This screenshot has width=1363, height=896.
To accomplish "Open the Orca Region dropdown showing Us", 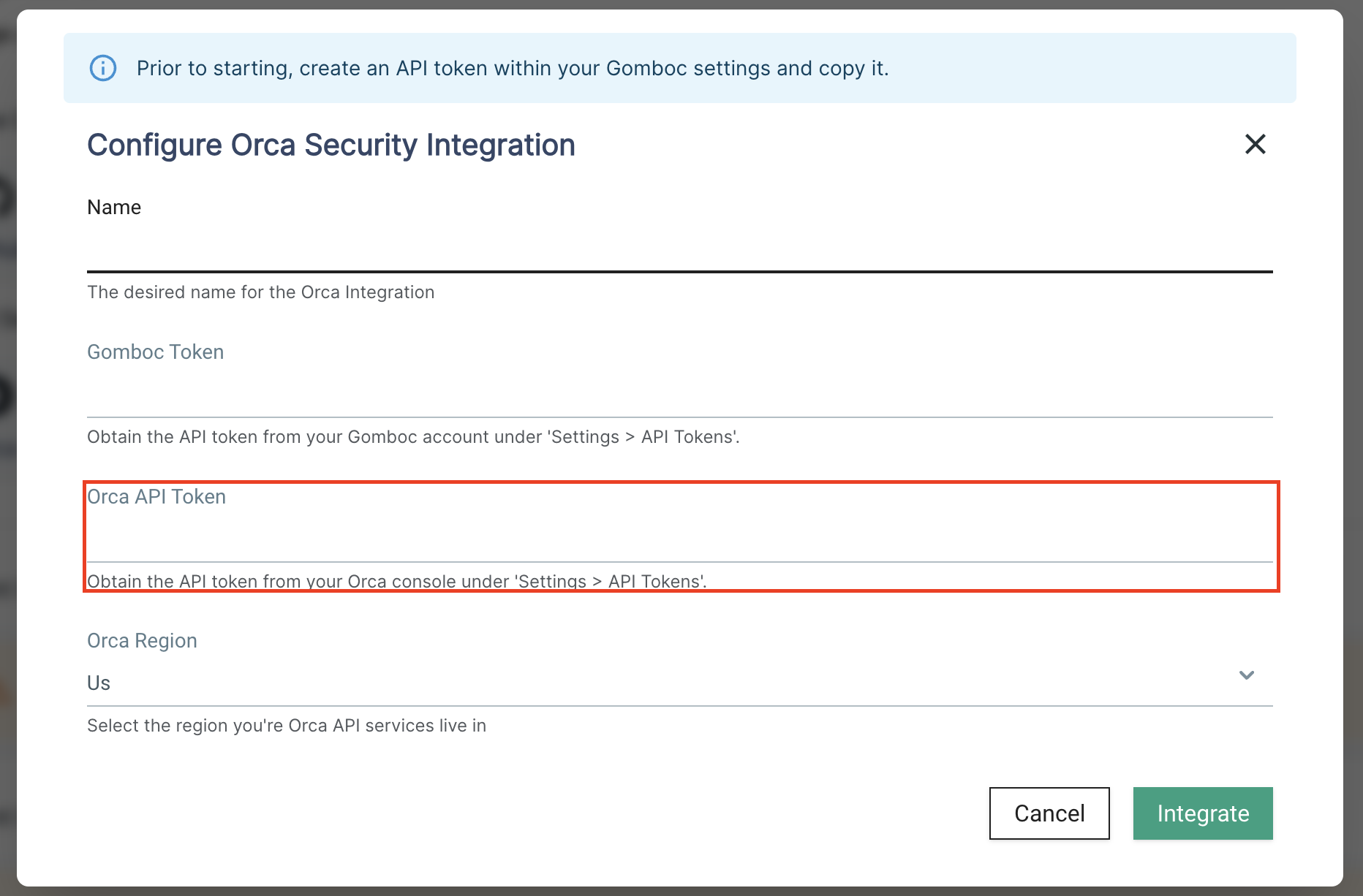I will pyautogui.click(x=680, y=683).
